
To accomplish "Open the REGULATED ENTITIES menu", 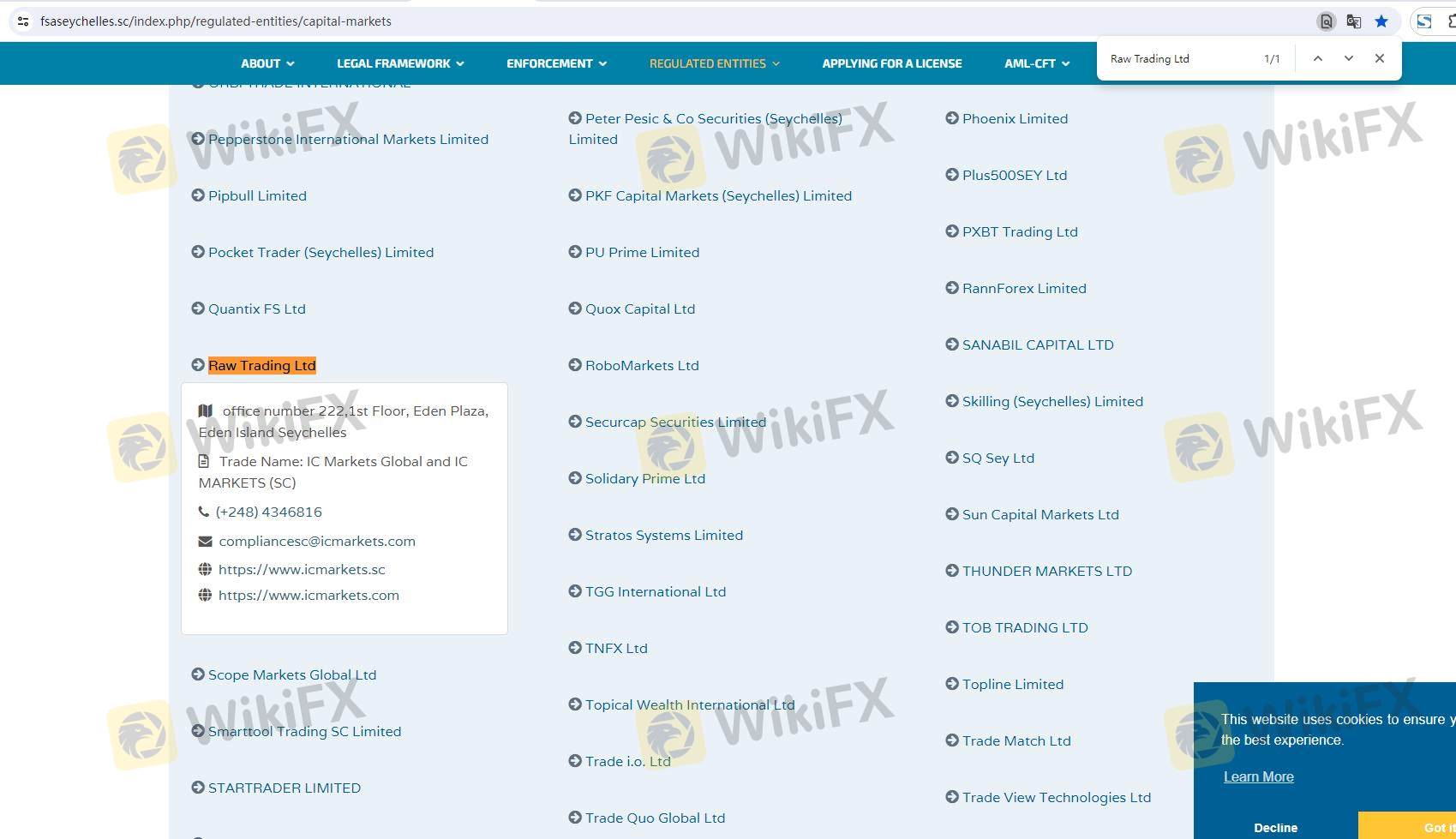I will point(714,63).
